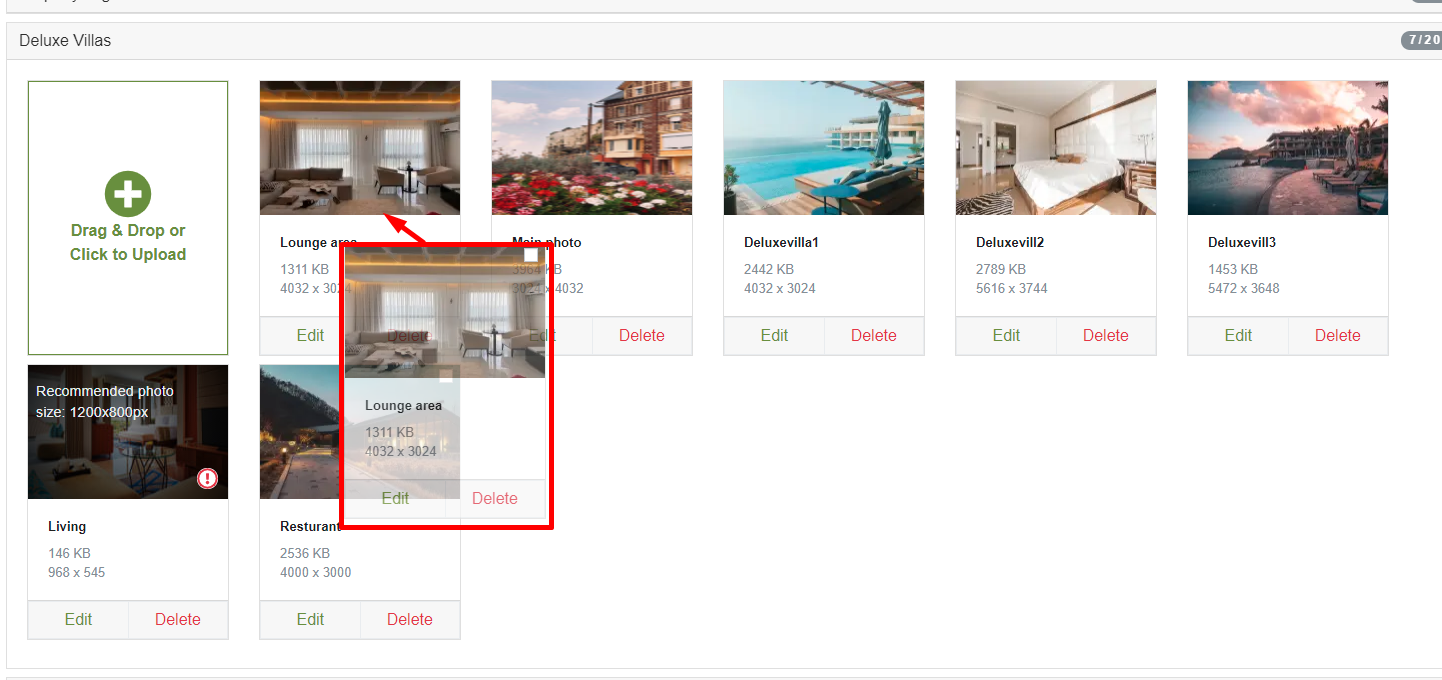
Task: Edit the Deluxevilla1 photo
Action: (x=774, y=336)
